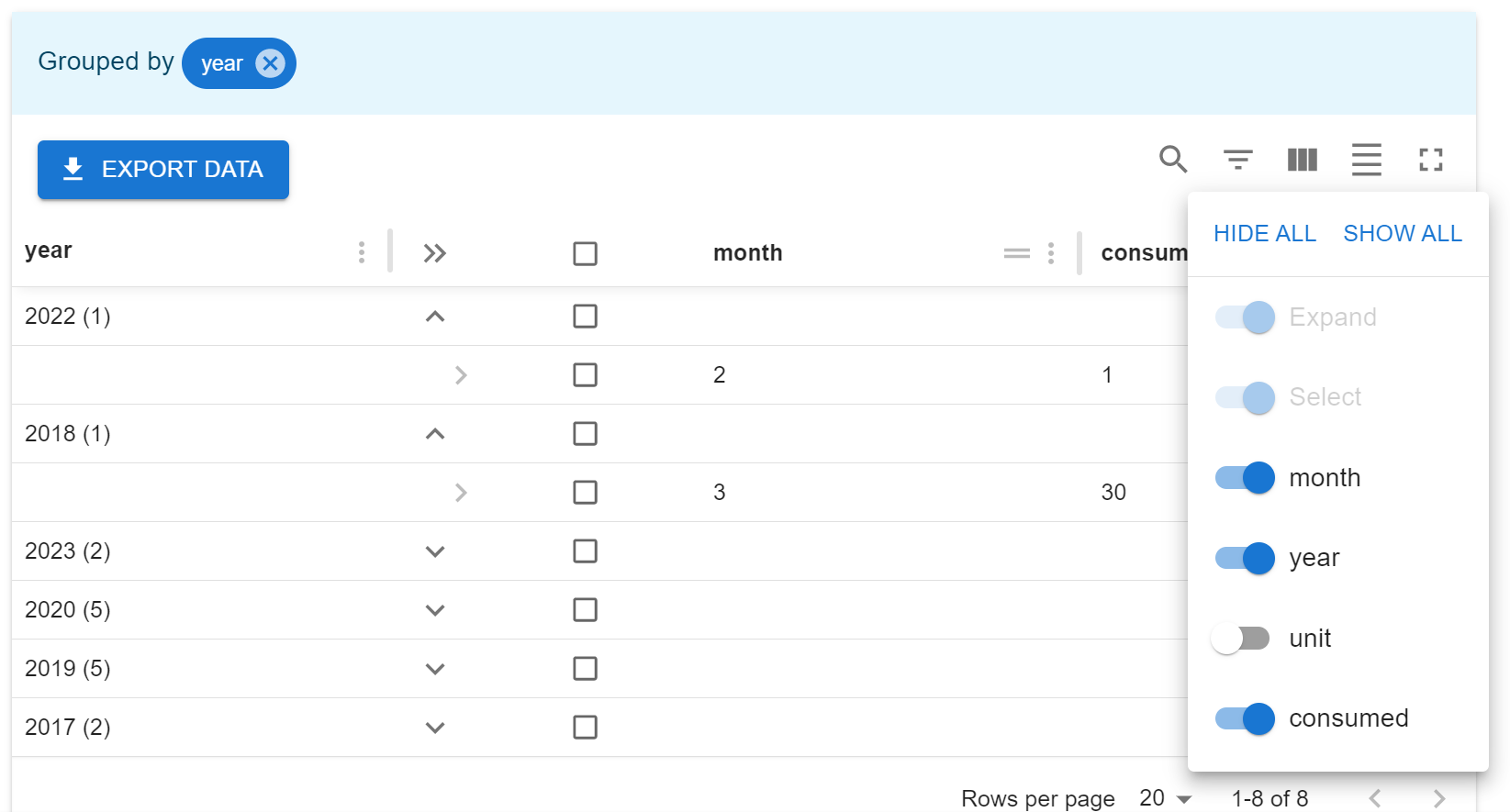The image size is (1510, 812).
Task: Toggle row density icon
Action: (1366, 160)
